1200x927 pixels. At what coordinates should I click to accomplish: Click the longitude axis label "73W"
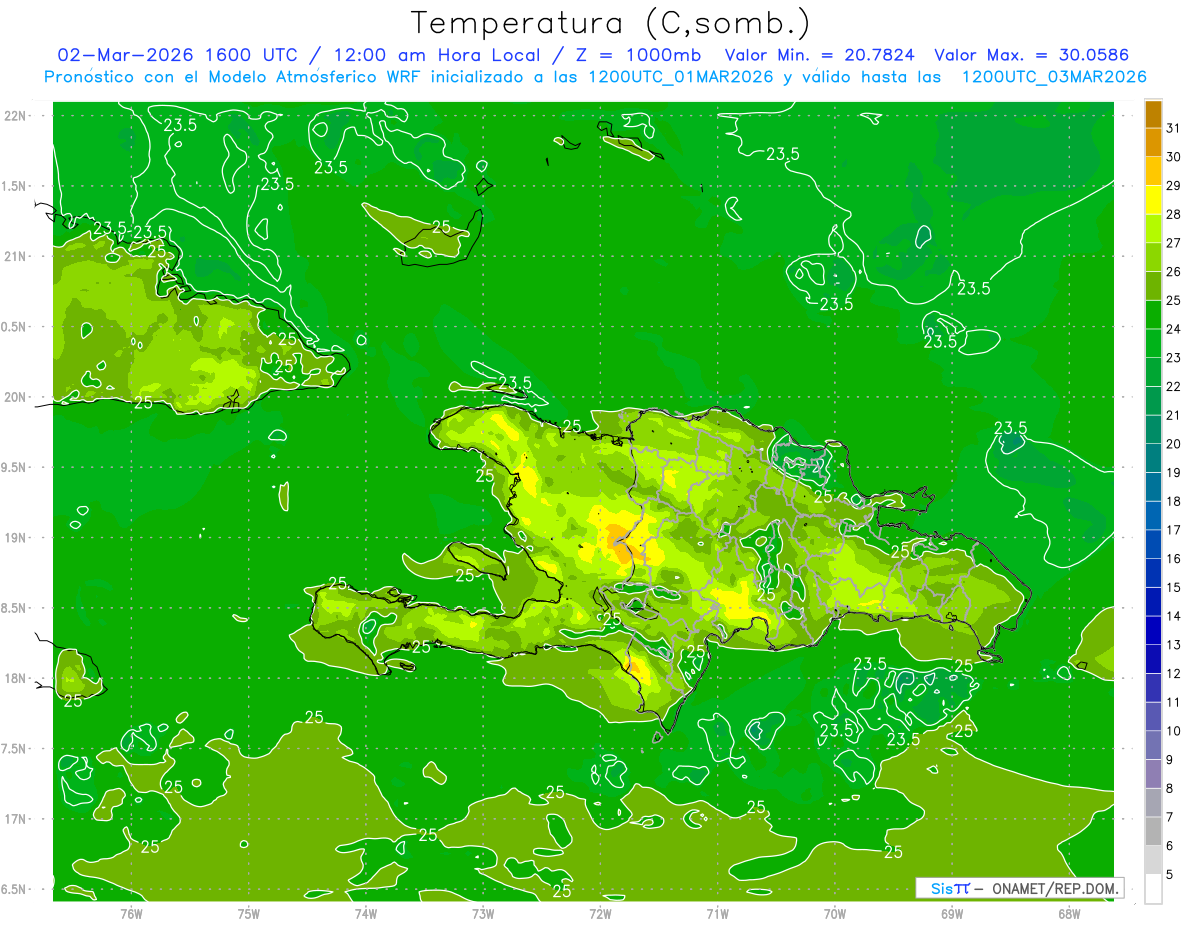483,914
